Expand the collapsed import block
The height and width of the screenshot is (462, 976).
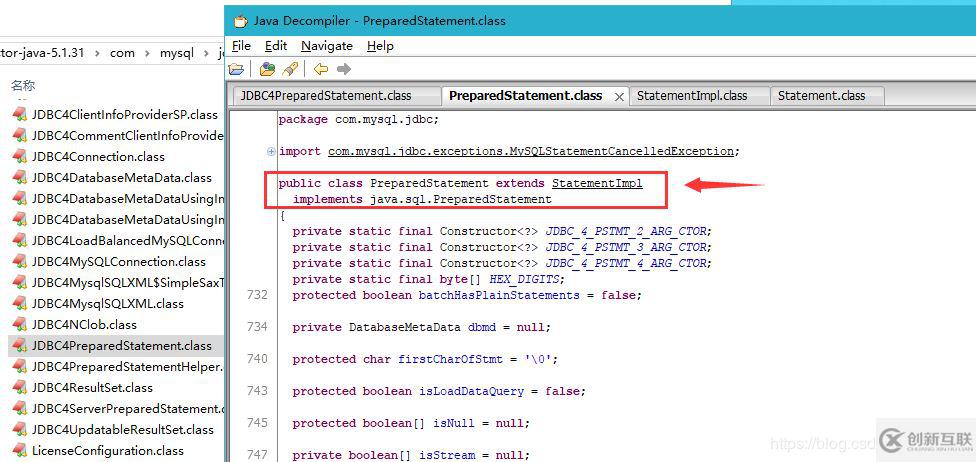coord(271,151)
